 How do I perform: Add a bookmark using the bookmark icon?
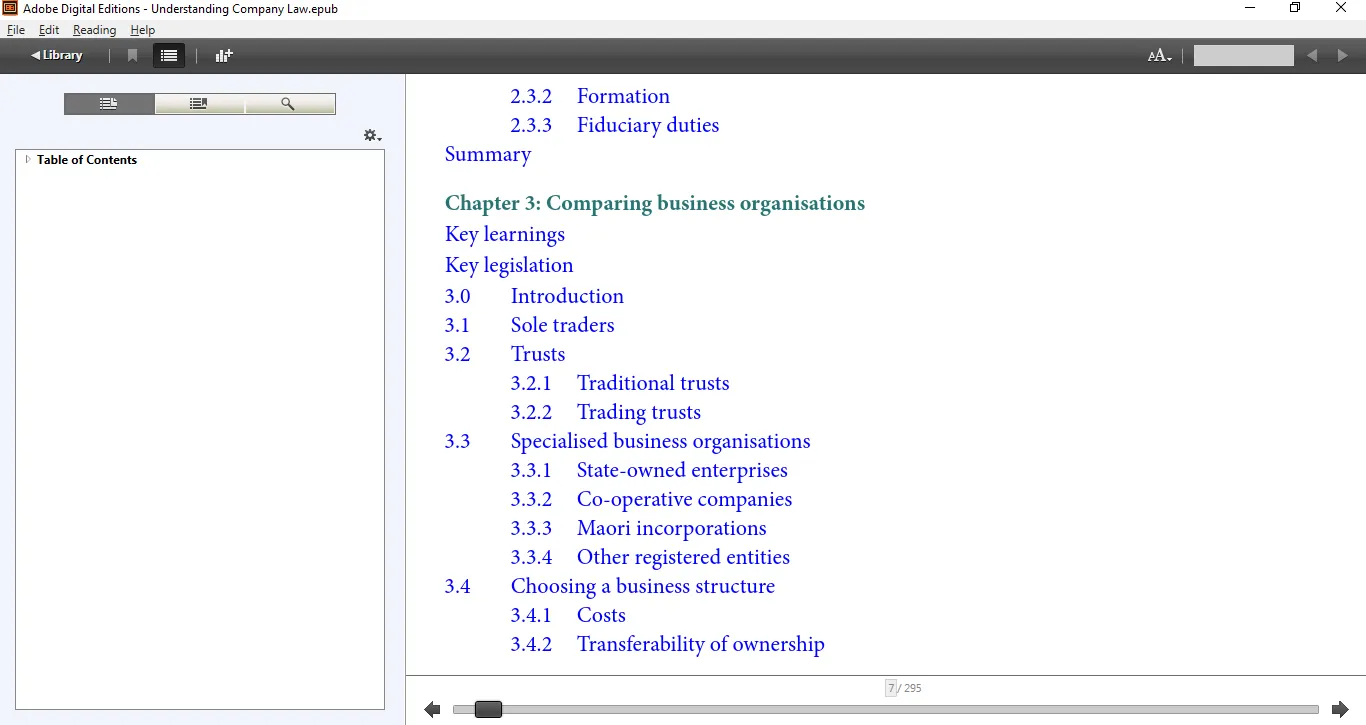tap(132, 56)
